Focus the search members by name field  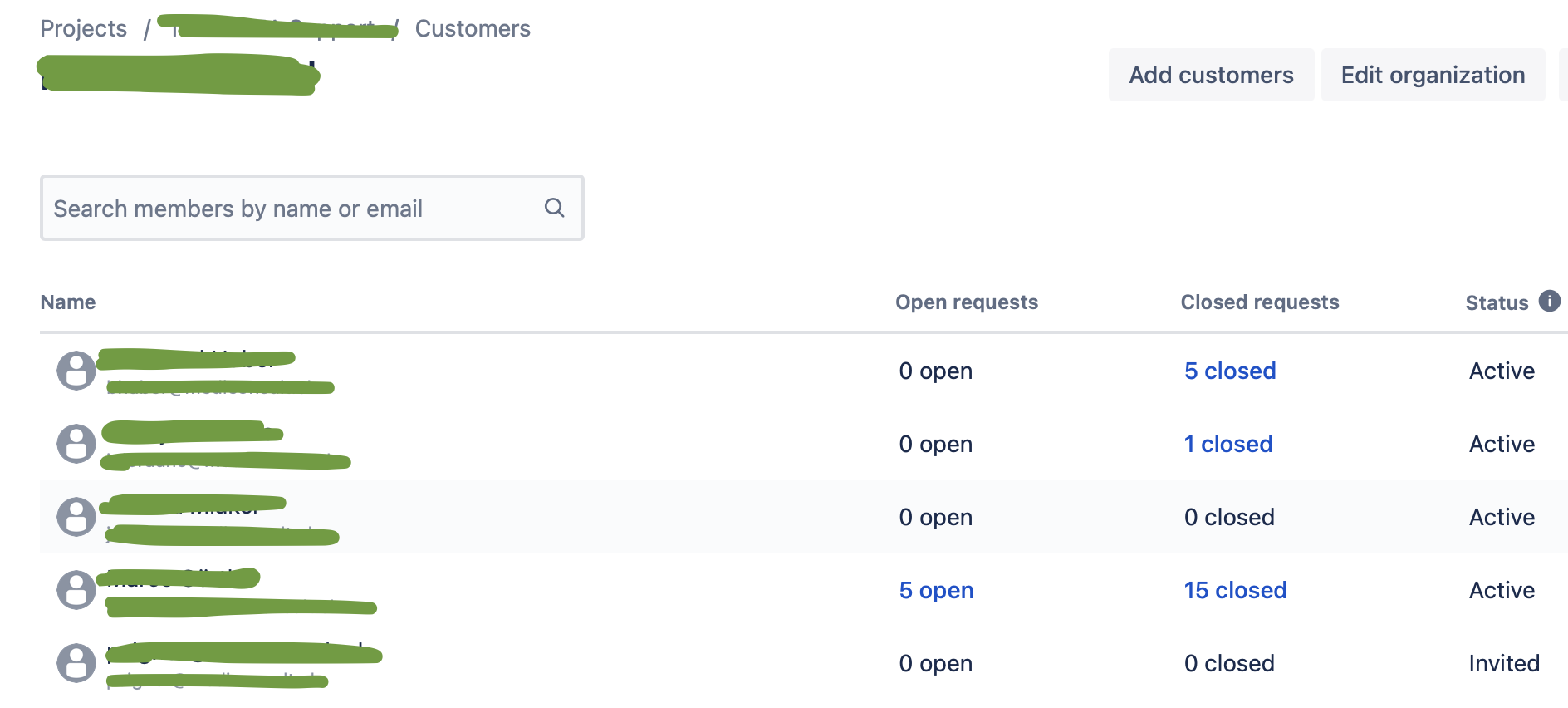point(311,208)
